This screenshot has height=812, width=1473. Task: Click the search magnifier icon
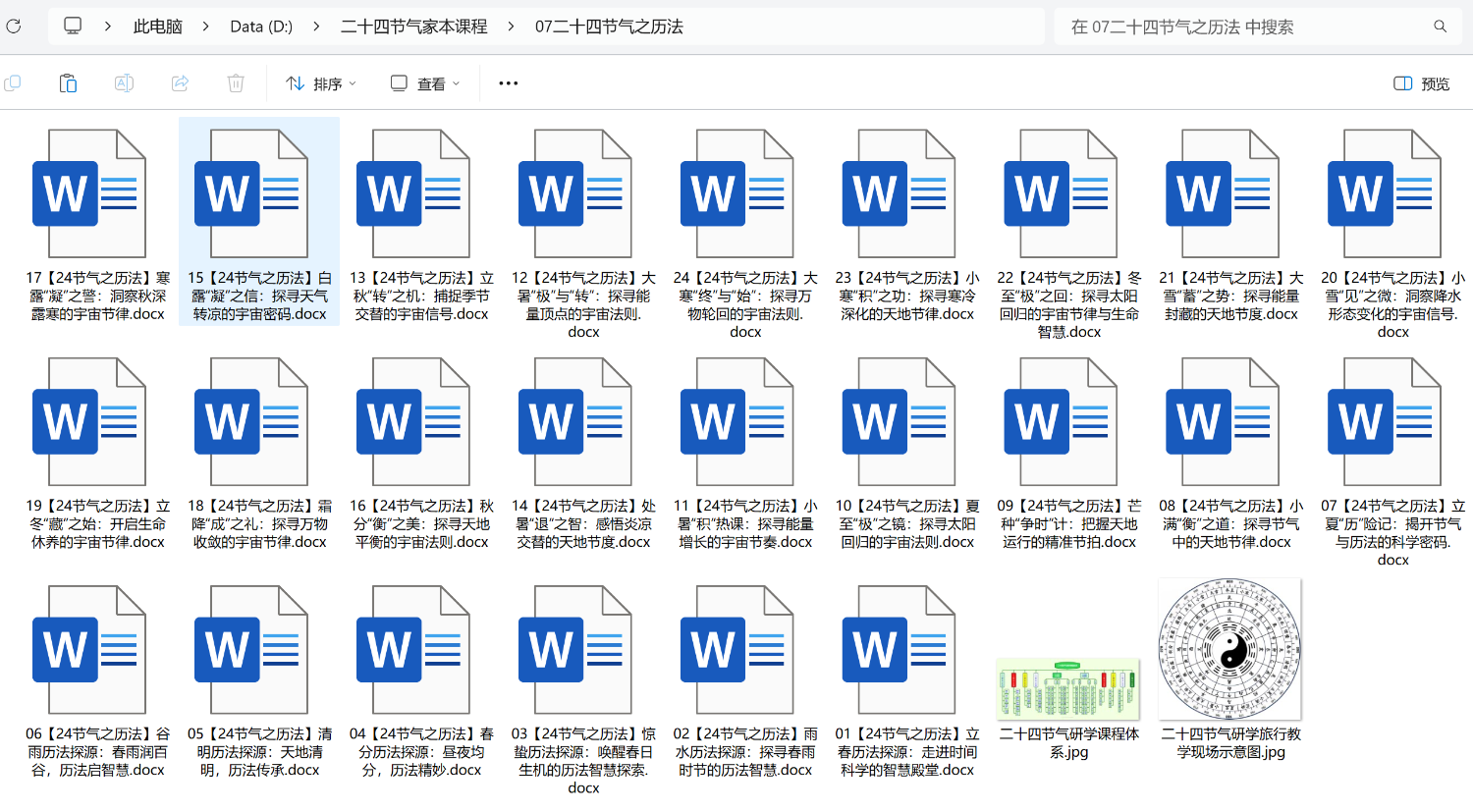click(1440, 27)
